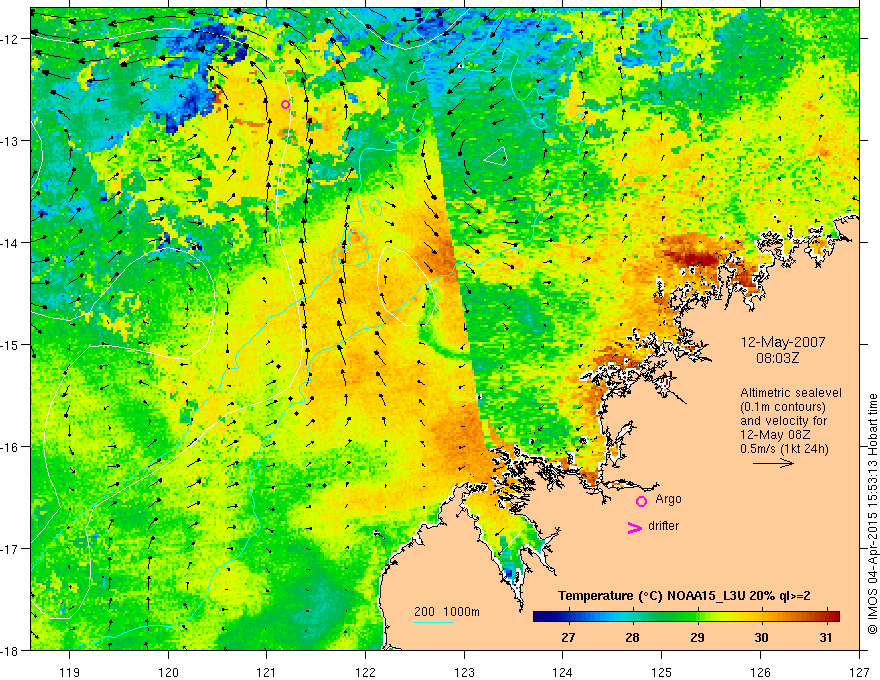
Task: Click latitude axis label -17
Action: click(12, 549)
